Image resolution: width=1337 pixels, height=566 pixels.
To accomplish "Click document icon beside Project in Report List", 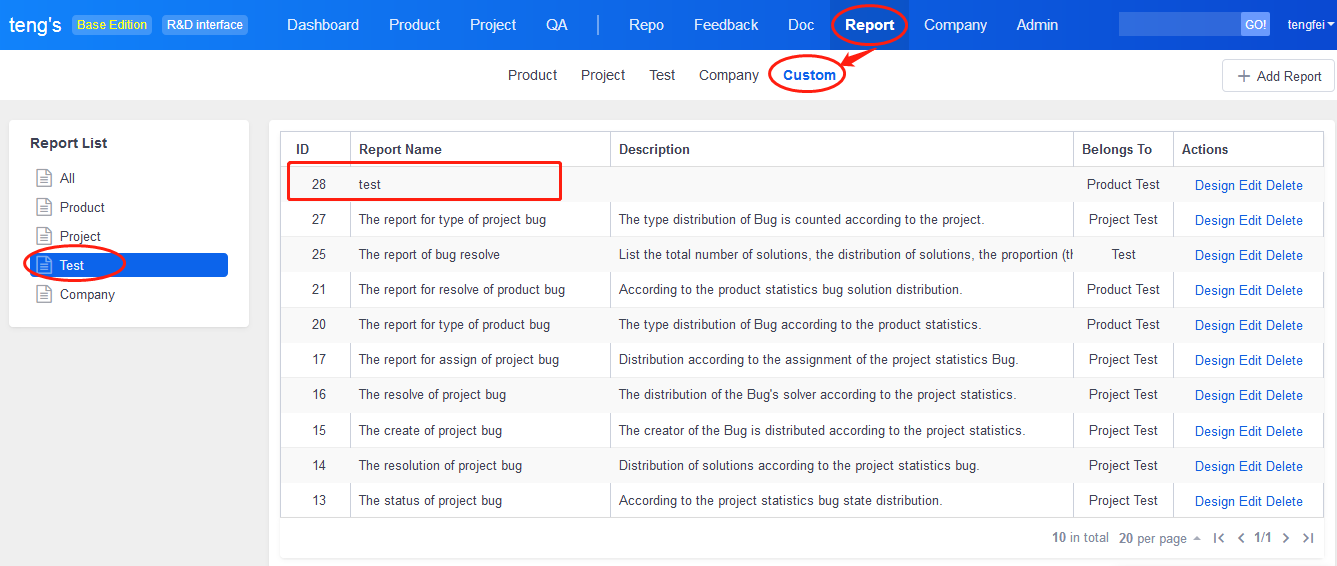I will [43, 236].
